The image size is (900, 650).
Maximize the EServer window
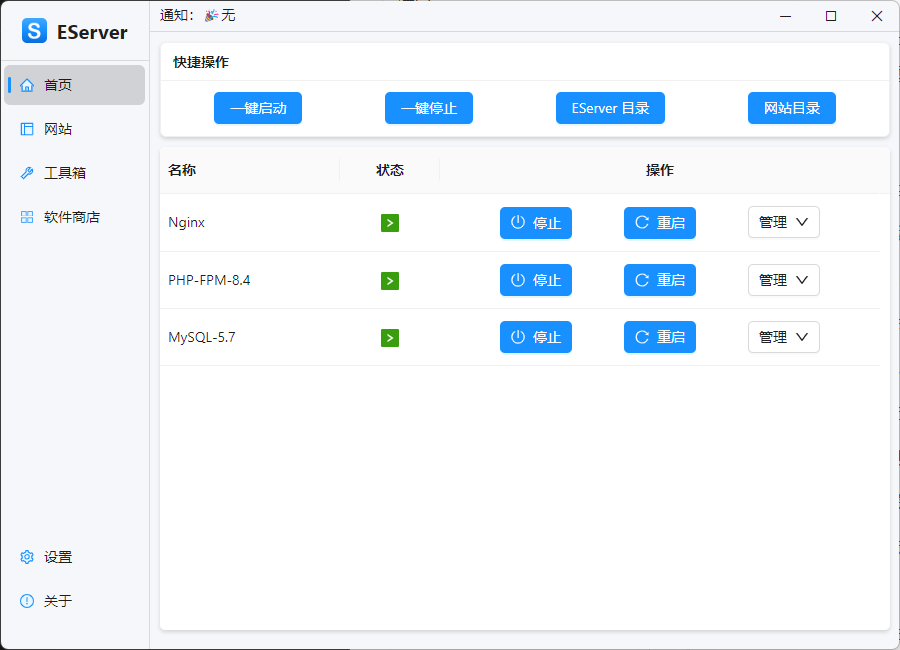831,16
